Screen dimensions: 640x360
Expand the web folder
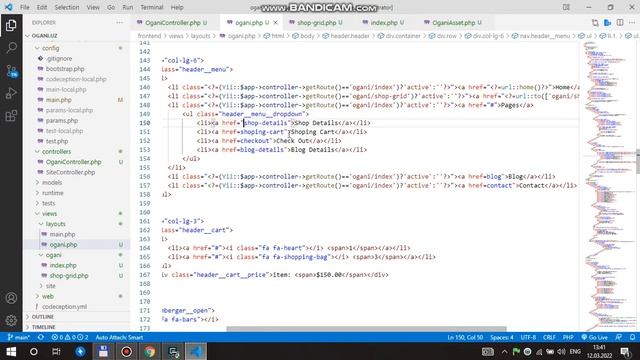click(48, 296)
